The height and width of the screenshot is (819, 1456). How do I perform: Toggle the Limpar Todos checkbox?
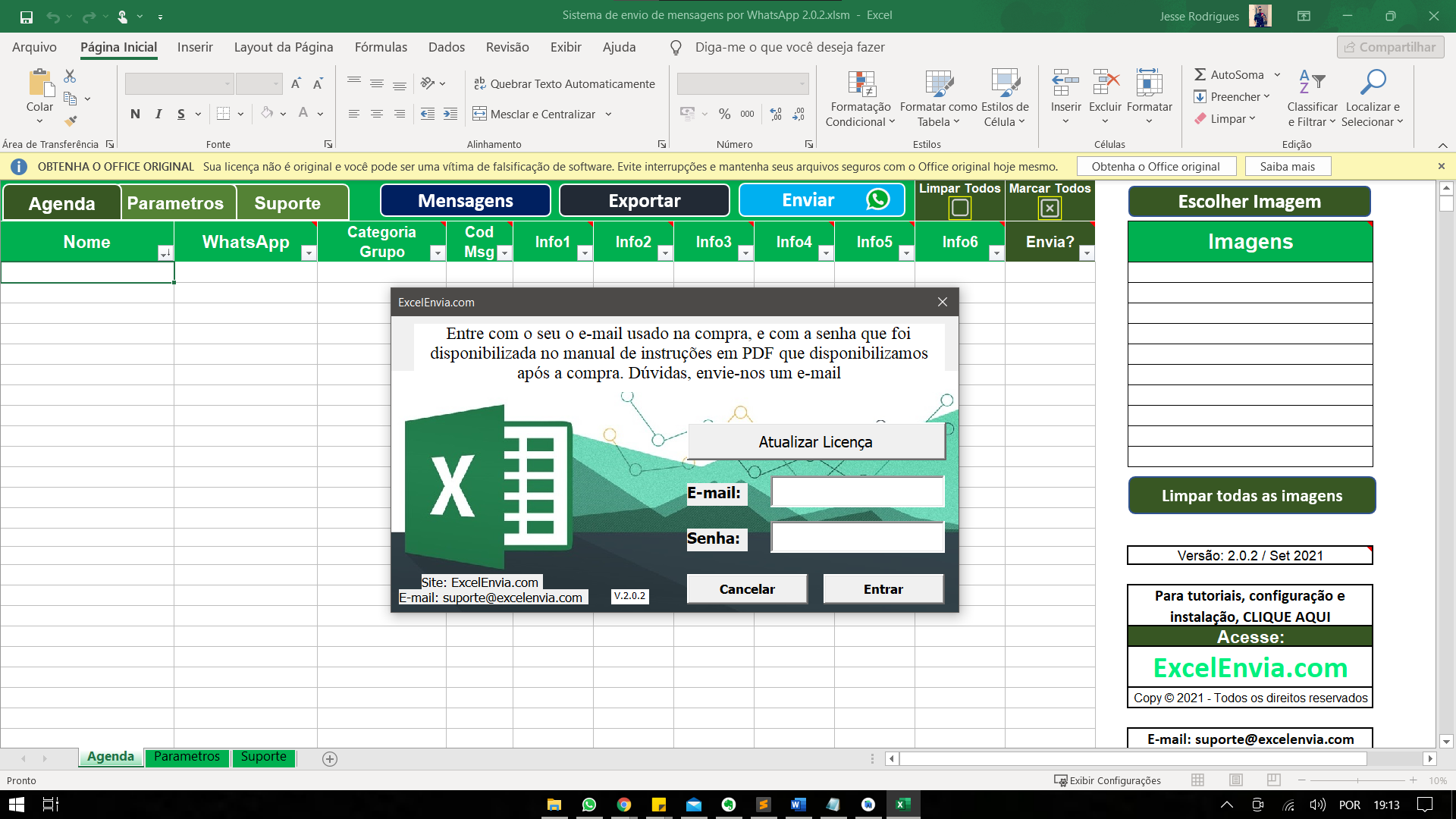click(x=960, y=206)
